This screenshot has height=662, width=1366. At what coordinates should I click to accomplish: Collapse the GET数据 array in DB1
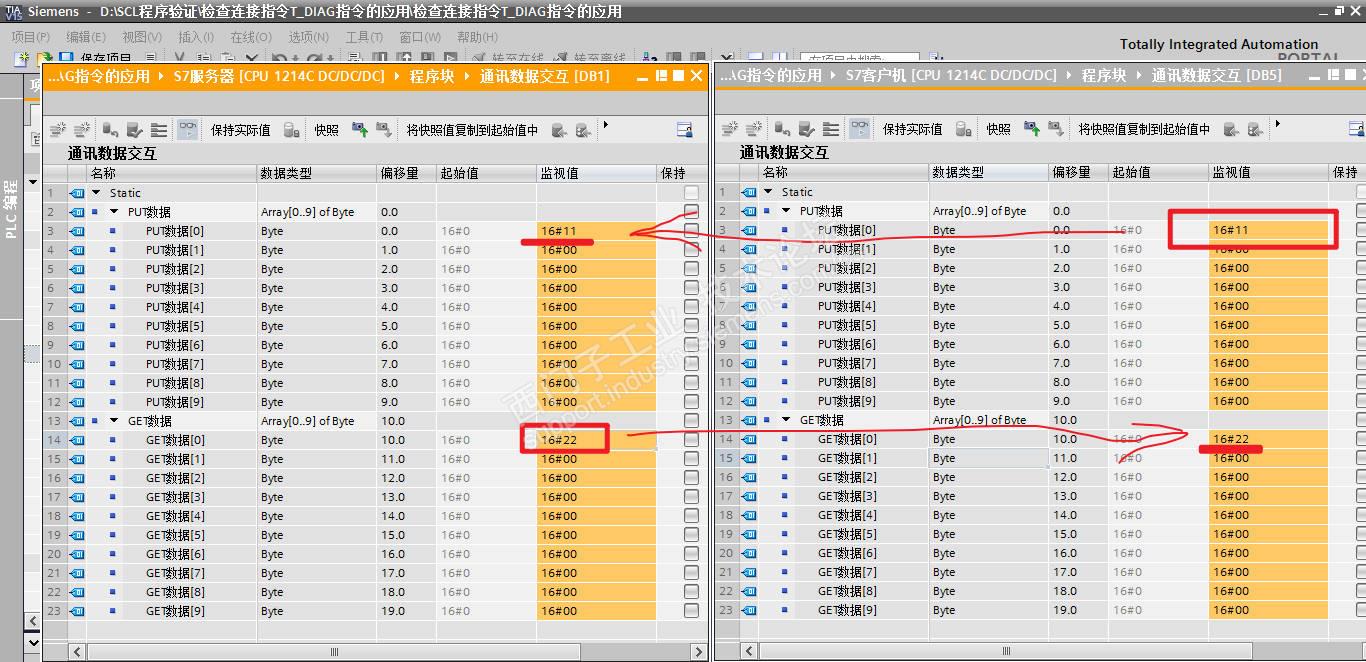click(115, 421)
